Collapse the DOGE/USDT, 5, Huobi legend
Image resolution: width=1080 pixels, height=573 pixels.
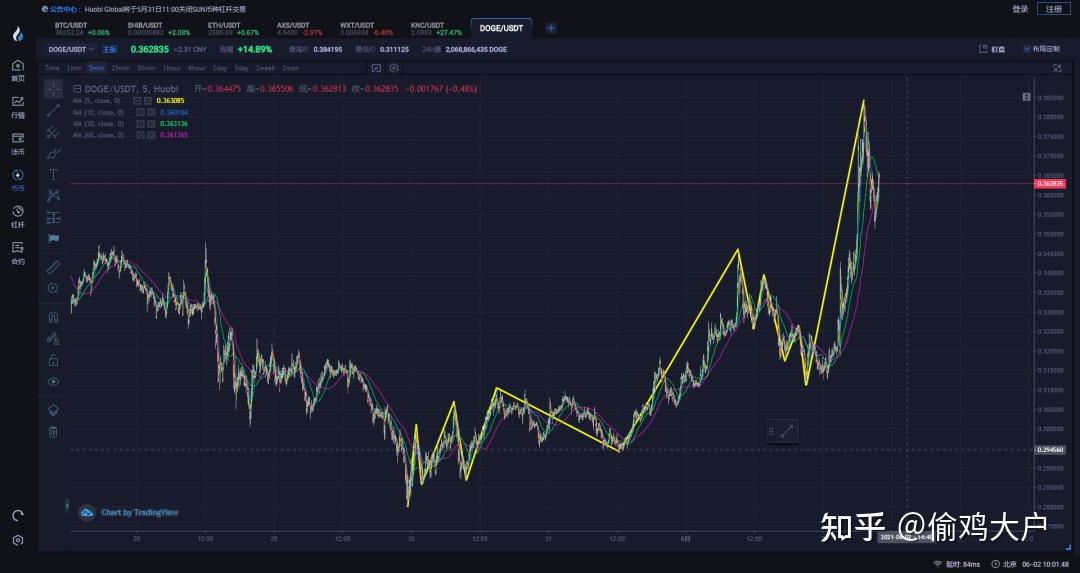77,89
